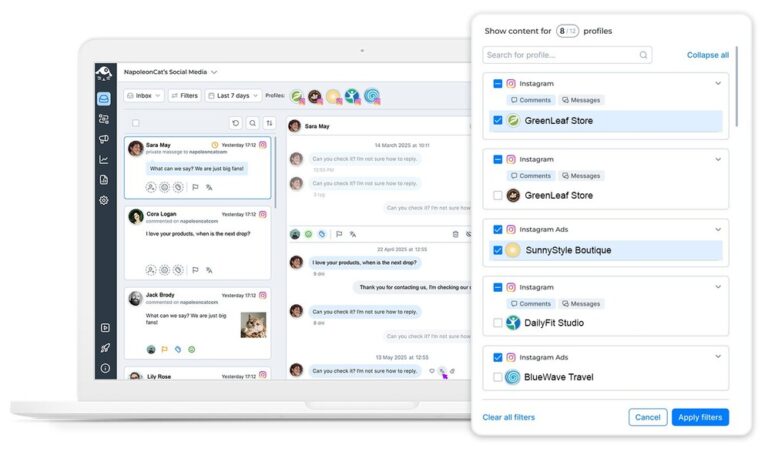Image resolution: width=768 pixels, height=455 pixels.
Task: Click the translate icon in conversation toolbar
Action: (x=353, y=234)
